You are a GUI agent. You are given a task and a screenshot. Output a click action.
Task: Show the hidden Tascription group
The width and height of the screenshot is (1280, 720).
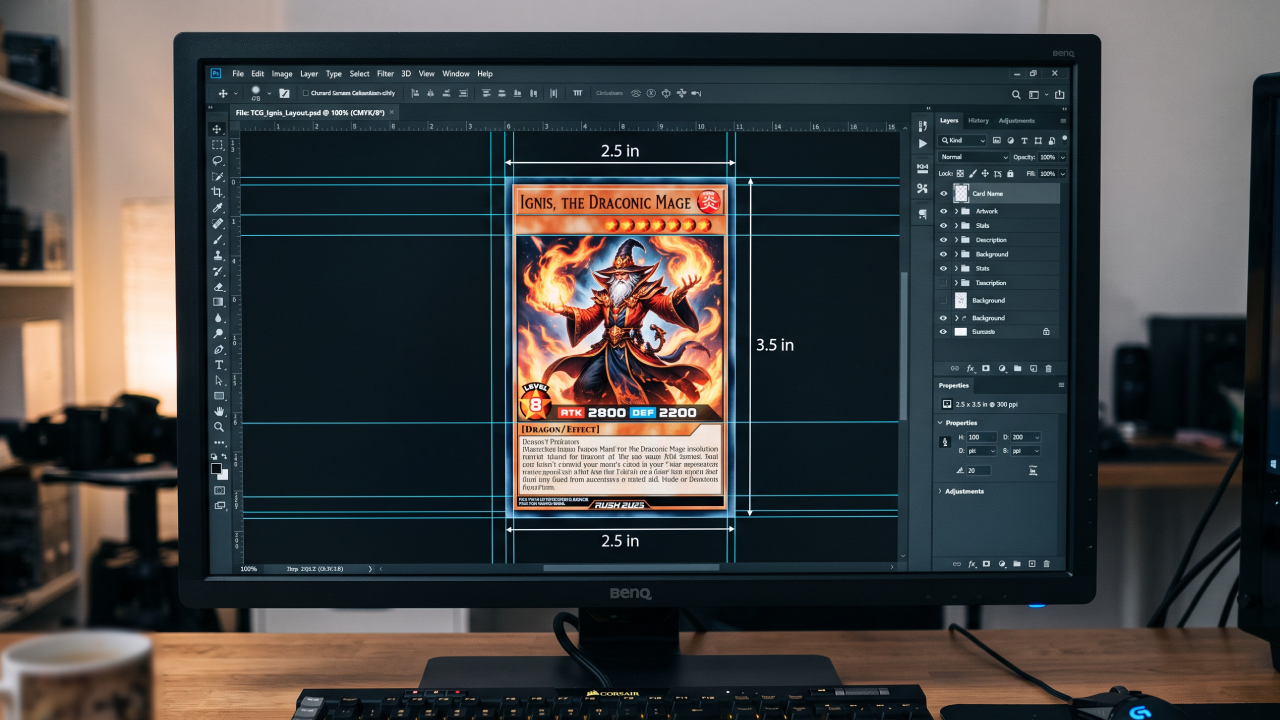(x=943, y=283)
